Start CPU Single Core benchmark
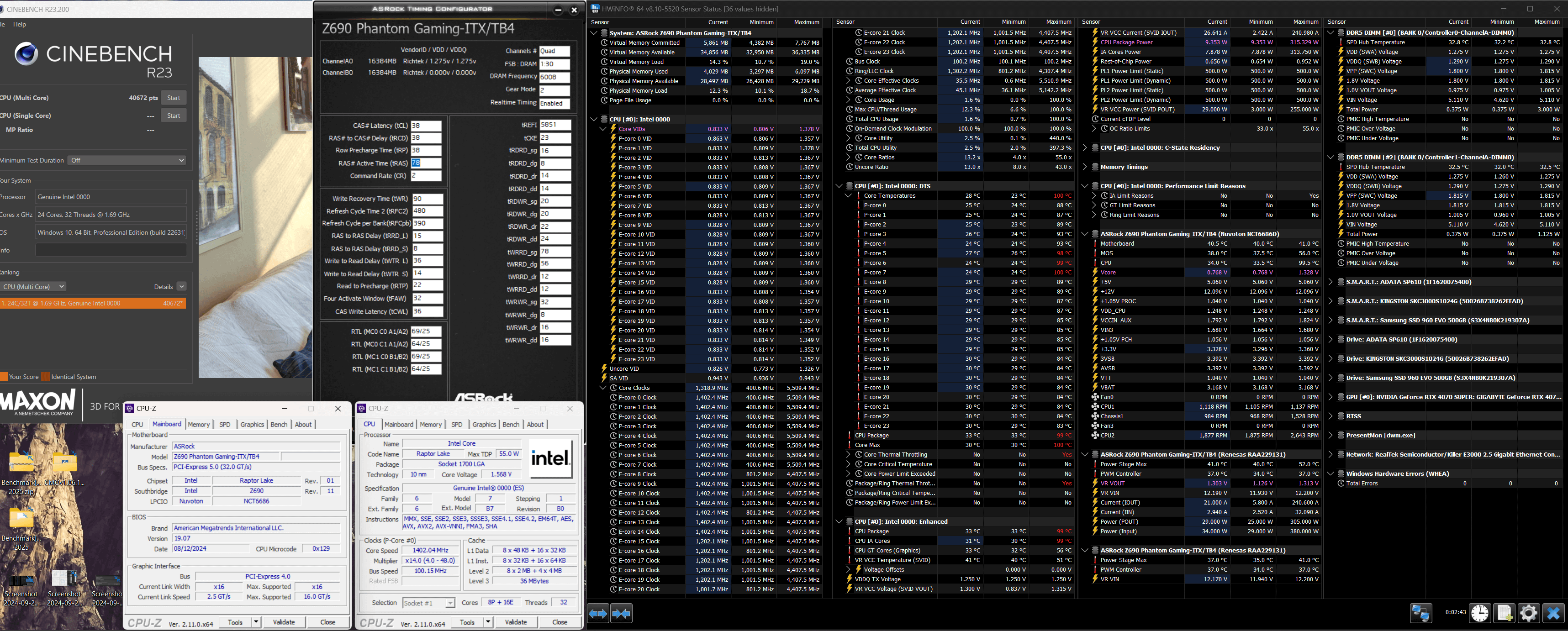 (x=174, y=116)
